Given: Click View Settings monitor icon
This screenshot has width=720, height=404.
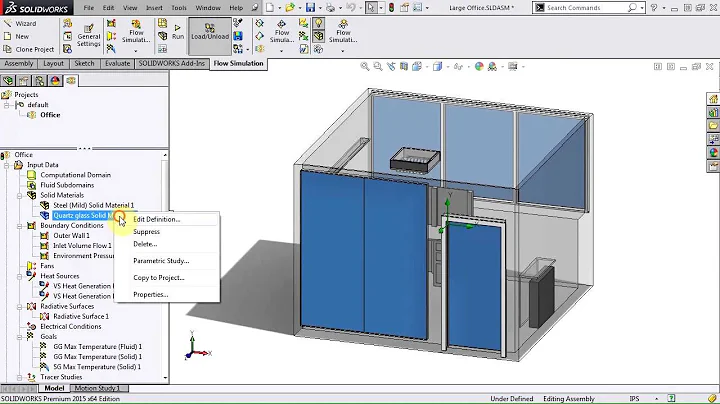Looking at the screenshot, I should [512, 67].
